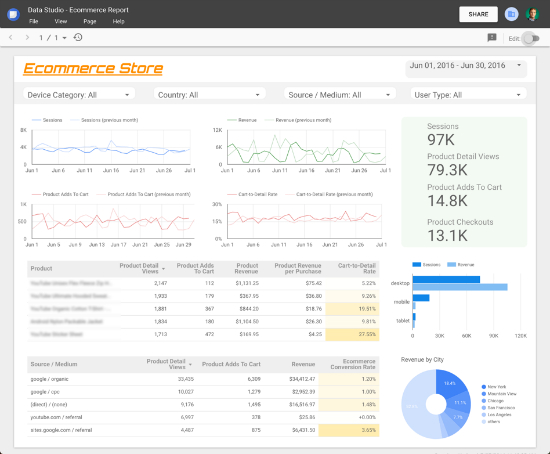
Task: Click the mobile Sessions bar
Action: (x=421, y=298)
